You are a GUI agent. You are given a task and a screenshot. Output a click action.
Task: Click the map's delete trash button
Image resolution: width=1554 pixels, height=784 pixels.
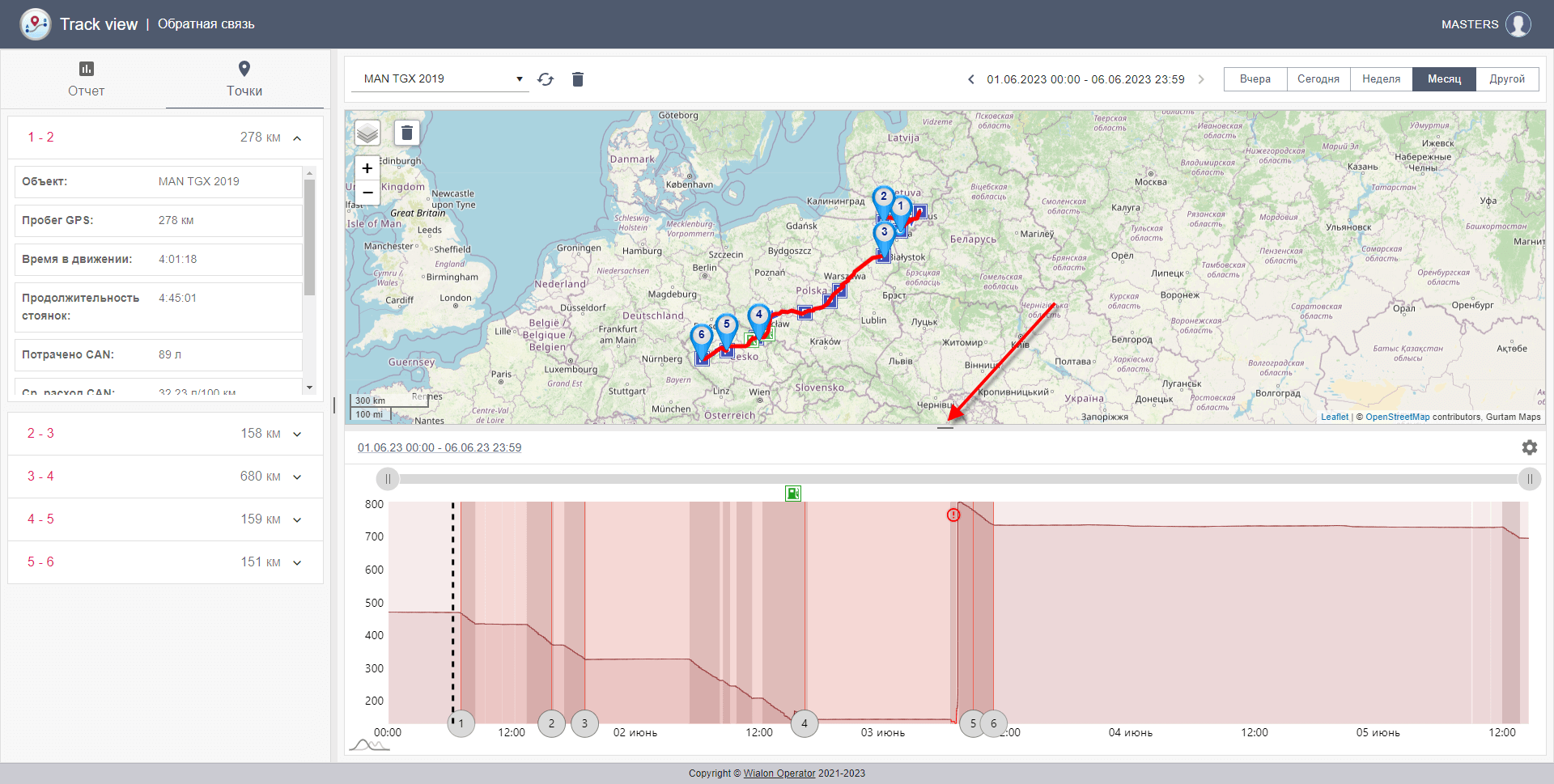pyautogui.click(x=407, y=133)
